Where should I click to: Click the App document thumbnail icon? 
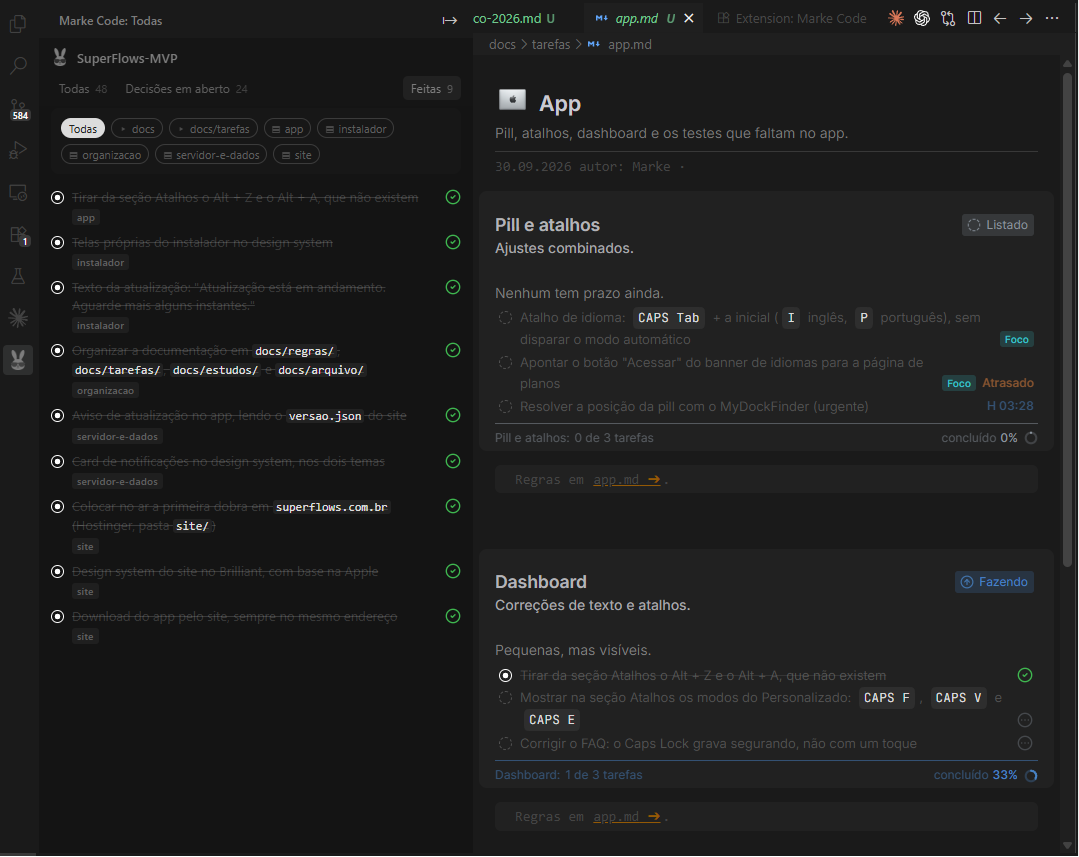click(512, 100)
